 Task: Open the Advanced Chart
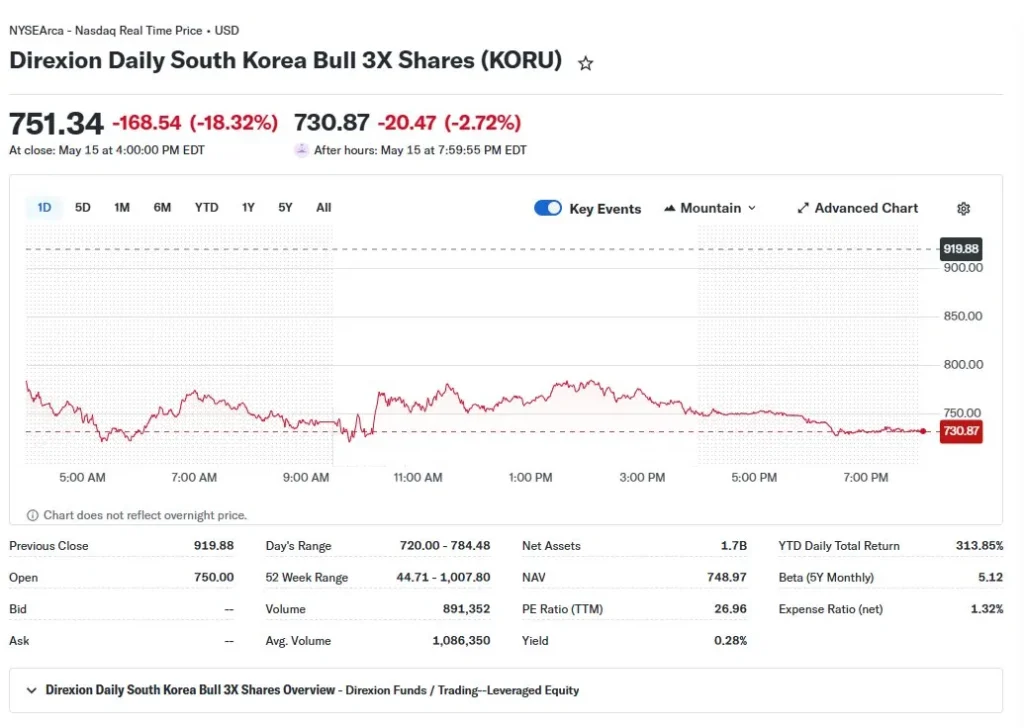point(857,208)
